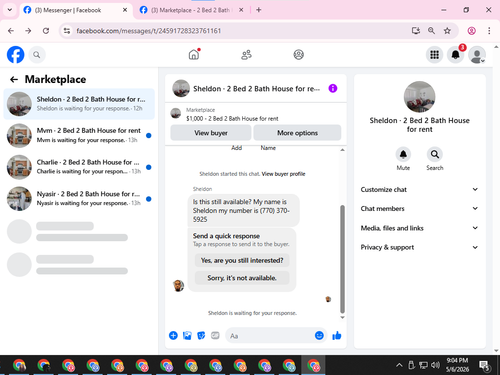Open a new browser tab
The height and width of the screenshot is (375, 500).
tap(259, 10)
